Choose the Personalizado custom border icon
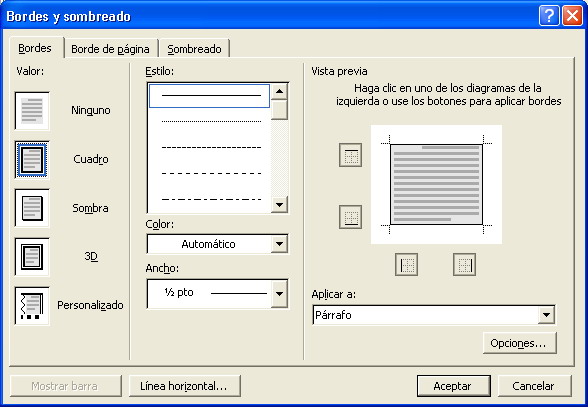The image size is (588, 407). pyautogui.click(x=32, y=306)
